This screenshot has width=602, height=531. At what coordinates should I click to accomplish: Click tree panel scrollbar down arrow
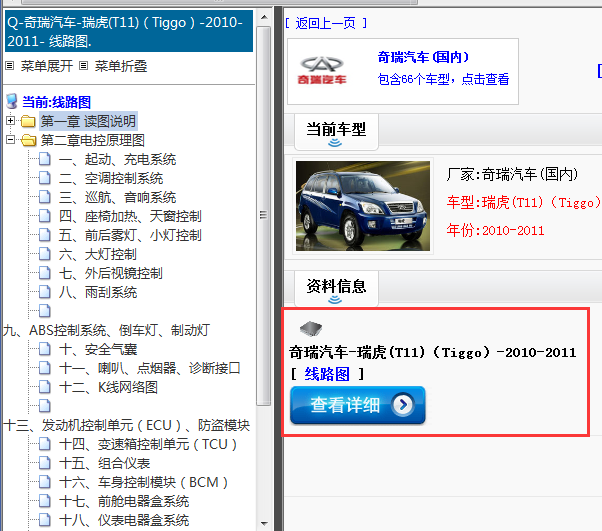tap(264, 523)
